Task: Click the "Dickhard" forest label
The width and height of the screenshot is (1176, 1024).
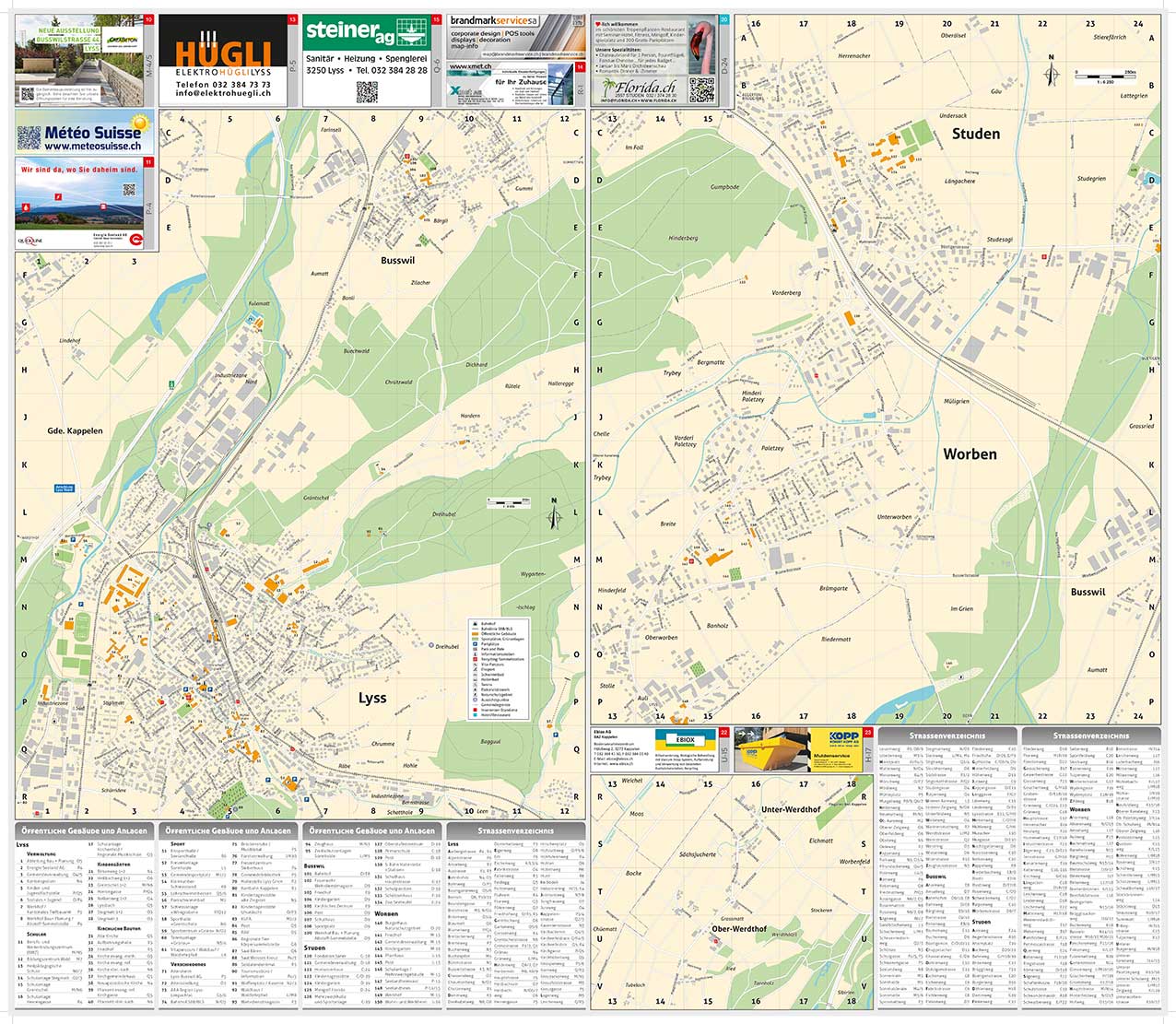Action: (x=476, y=365)
